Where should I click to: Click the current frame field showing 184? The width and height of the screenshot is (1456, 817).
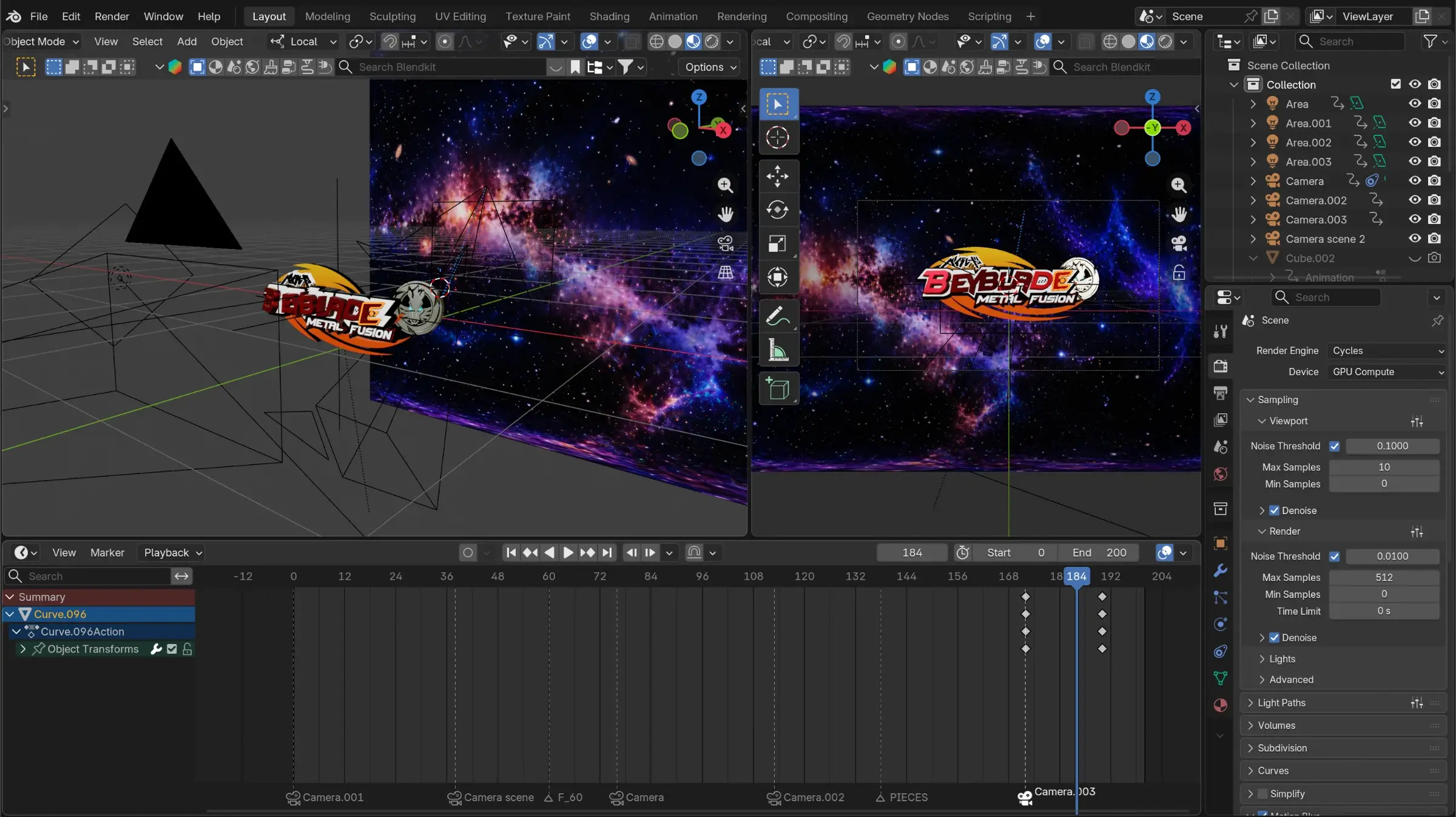[911, 553]
